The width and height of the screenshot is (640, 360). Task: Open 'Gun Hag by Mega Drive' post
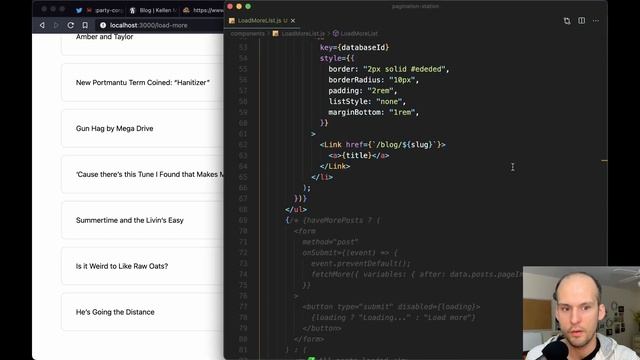(x=114, y=129)
